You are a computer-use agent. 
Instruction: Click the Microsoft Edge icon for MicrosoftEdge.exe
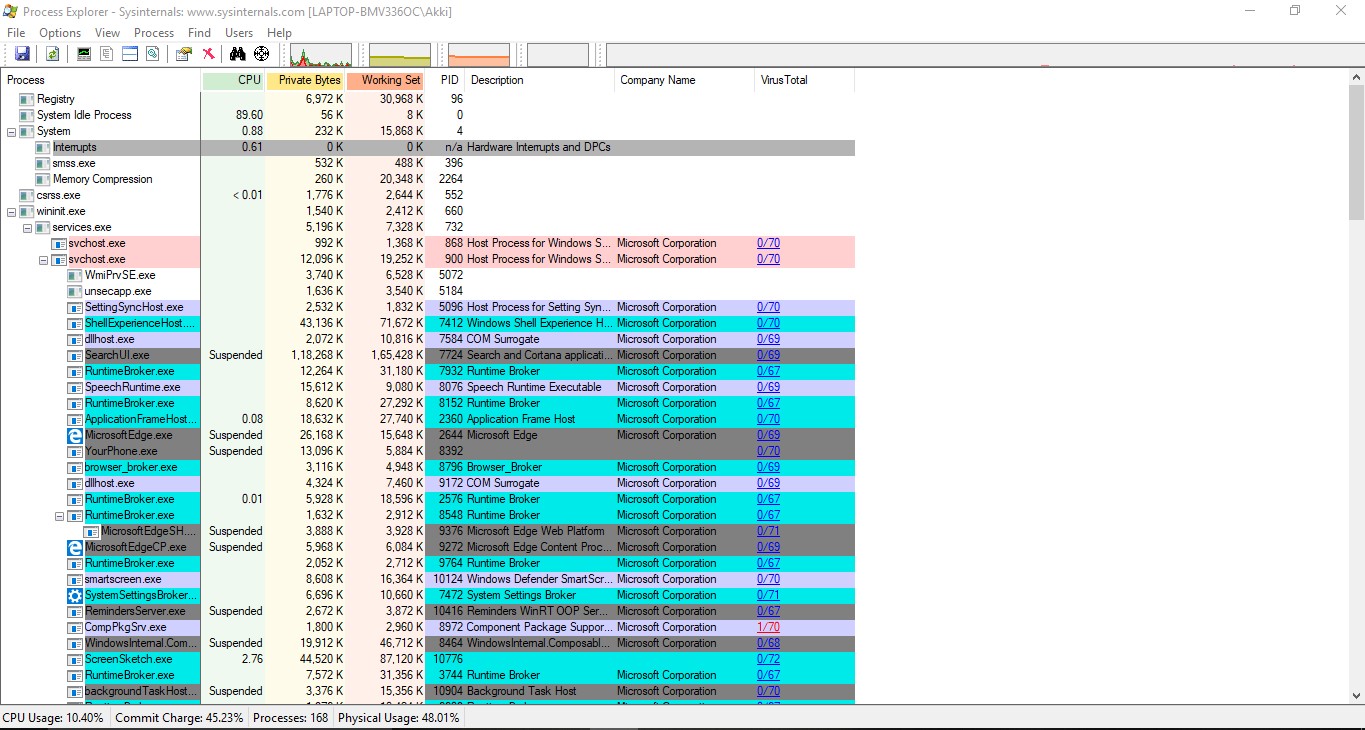tap(75, 435)
